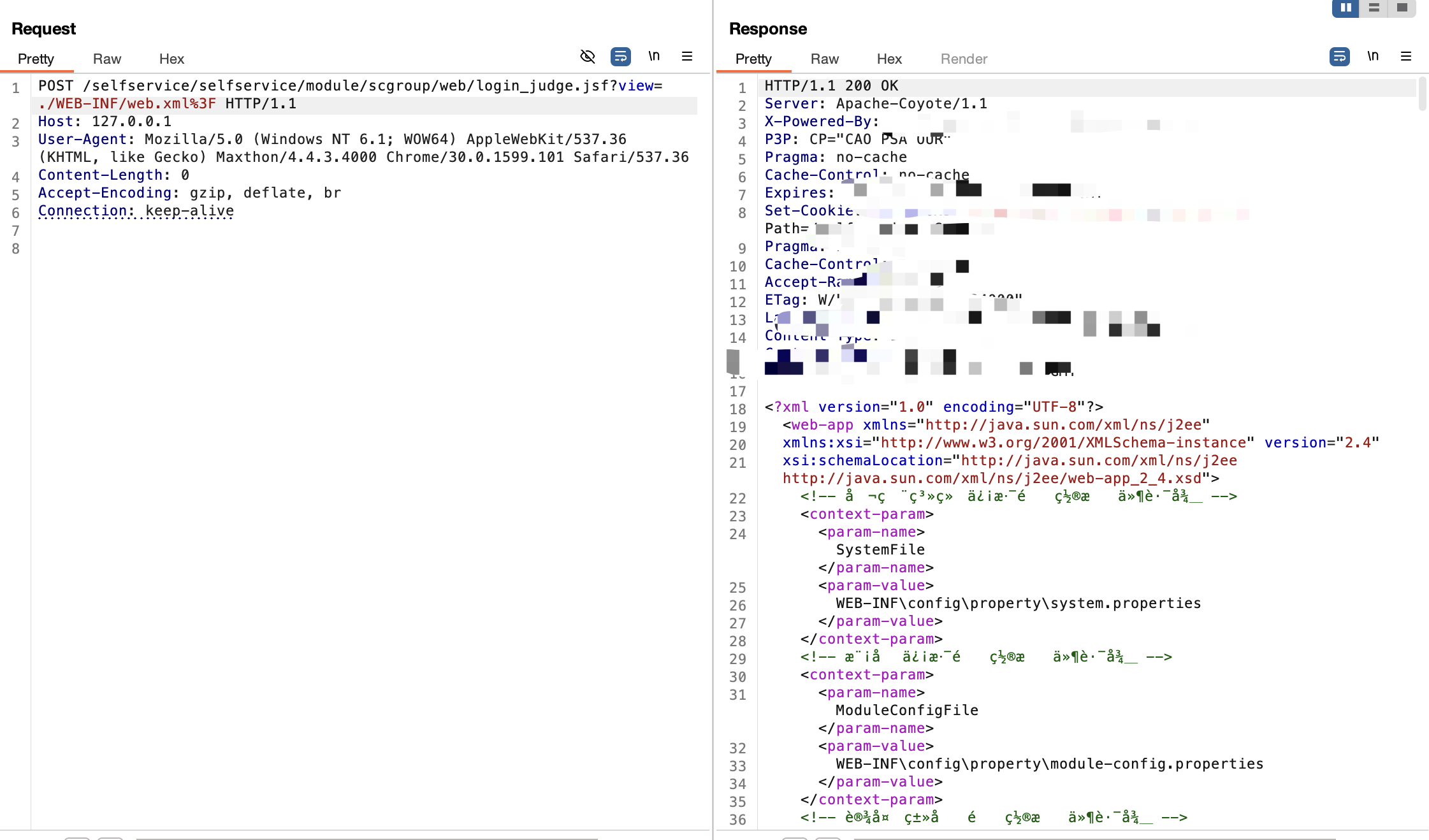
Task: Select side-by-side layout view icon
Action: click(x=1346, y=8)
